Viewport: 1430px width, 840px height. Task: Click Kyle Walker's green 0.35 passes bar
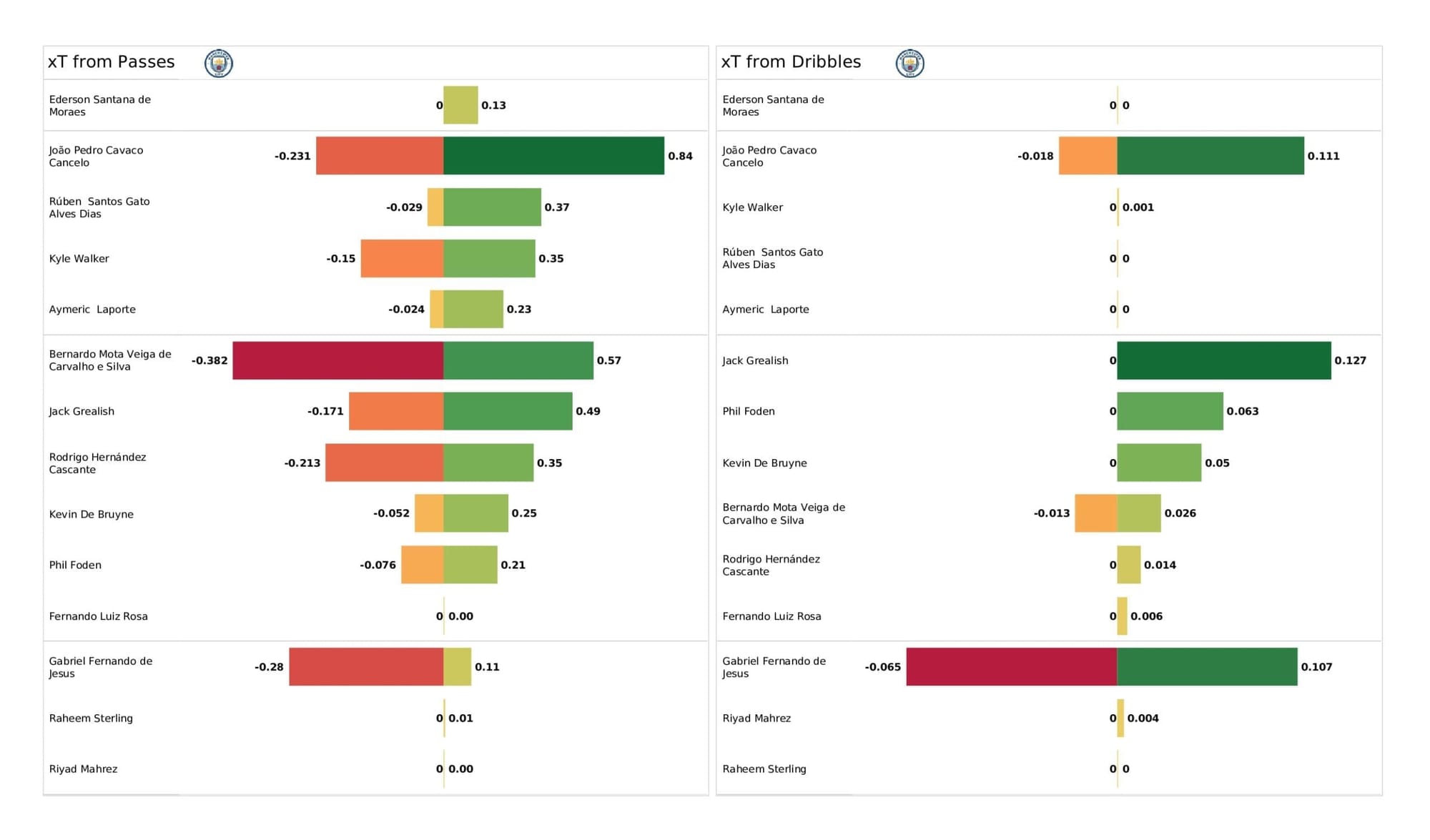click(489, 258)
